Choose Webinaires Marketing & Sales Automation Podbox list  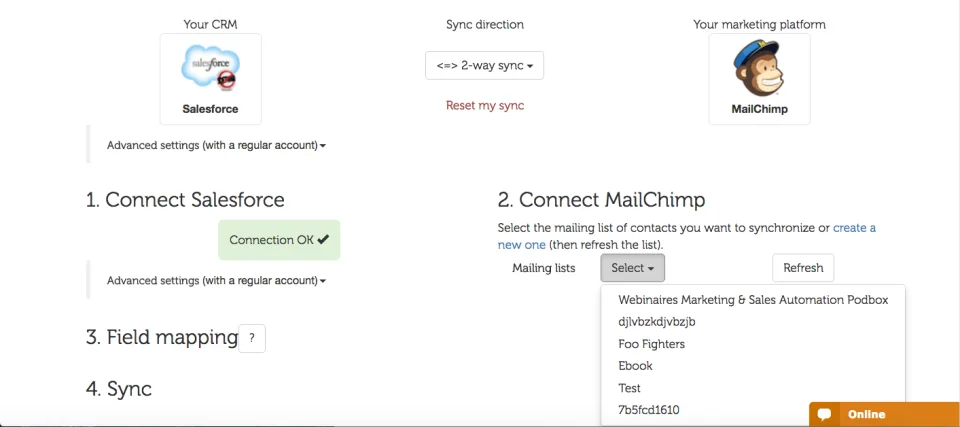pyautogui.click(x=752, y=300)
